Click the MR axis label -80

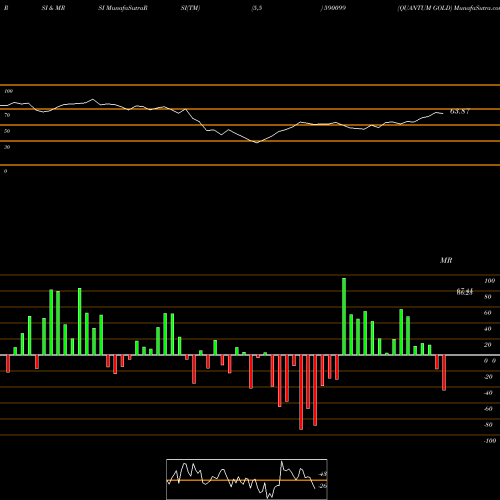pyautogui.click(x=488, y=425)
